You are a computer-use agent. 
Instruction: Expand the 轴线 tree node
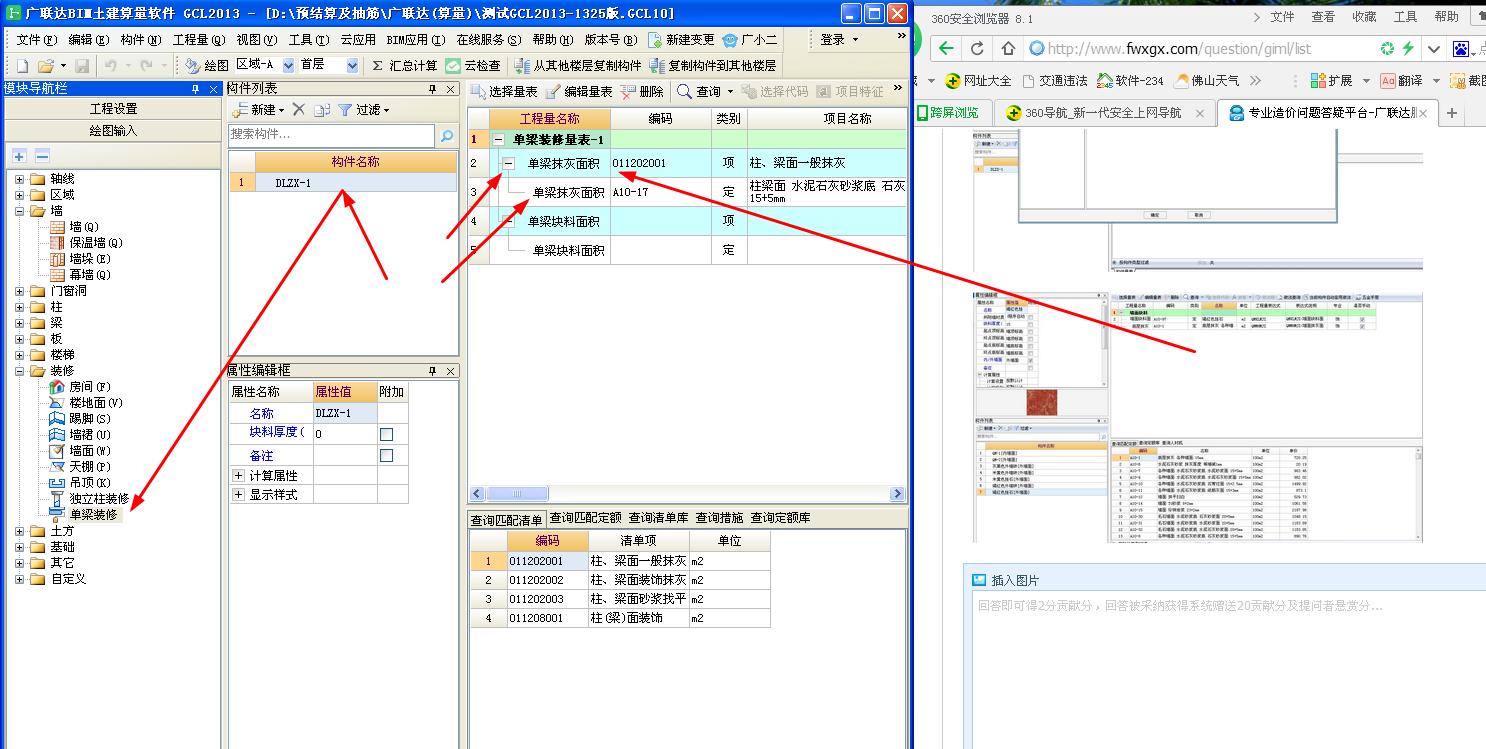coord(19,179)
